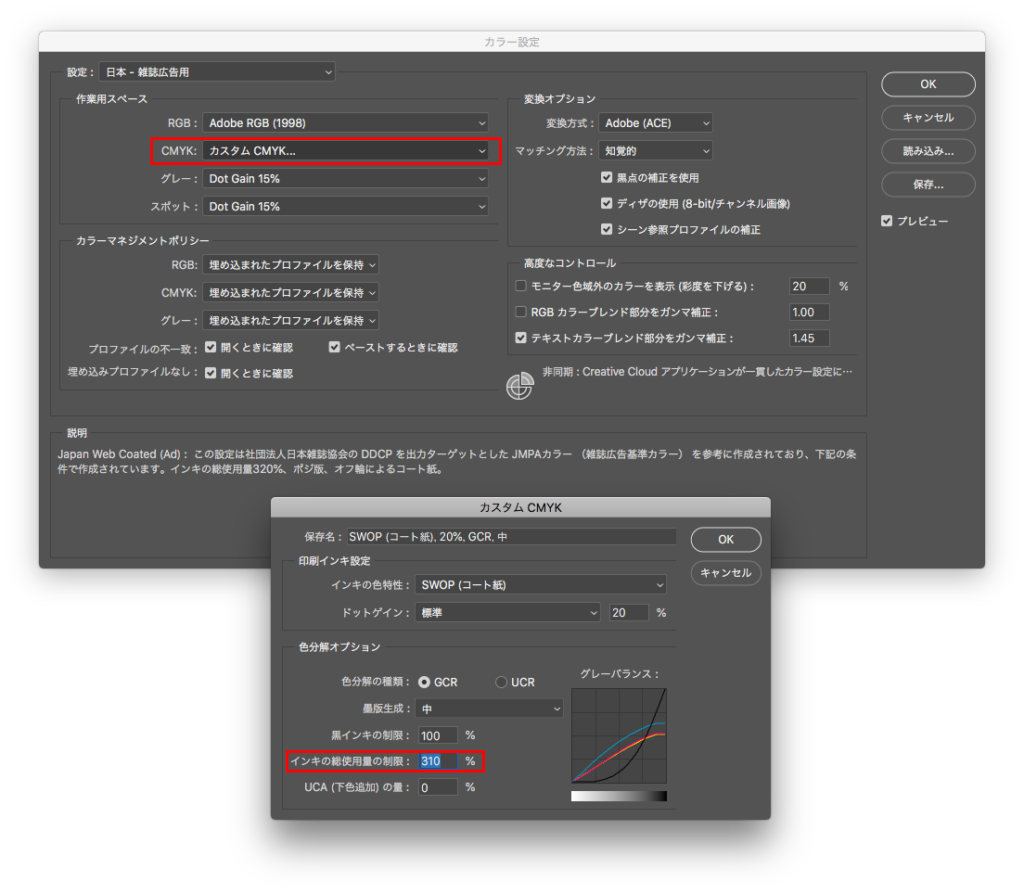This screenshot has height=894, width=1024.
Task: Click the 非同期 Creative Cloud status text
Action: tap(697, 372)
